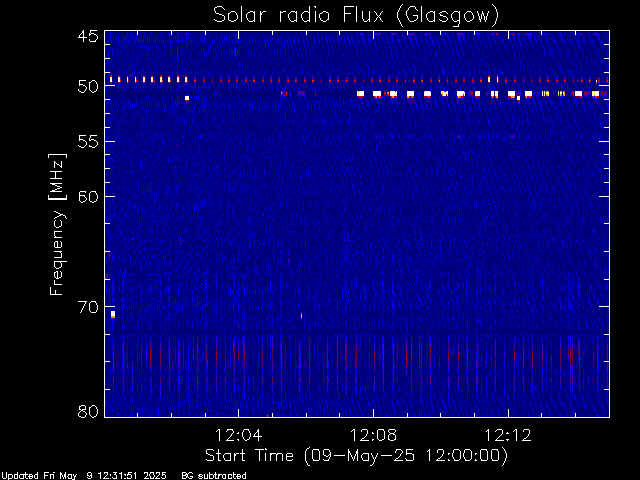The width and height of the screenshot is (640, 480).
Task: Click the 80 frequency tick label
Action: tap(88, 411)
